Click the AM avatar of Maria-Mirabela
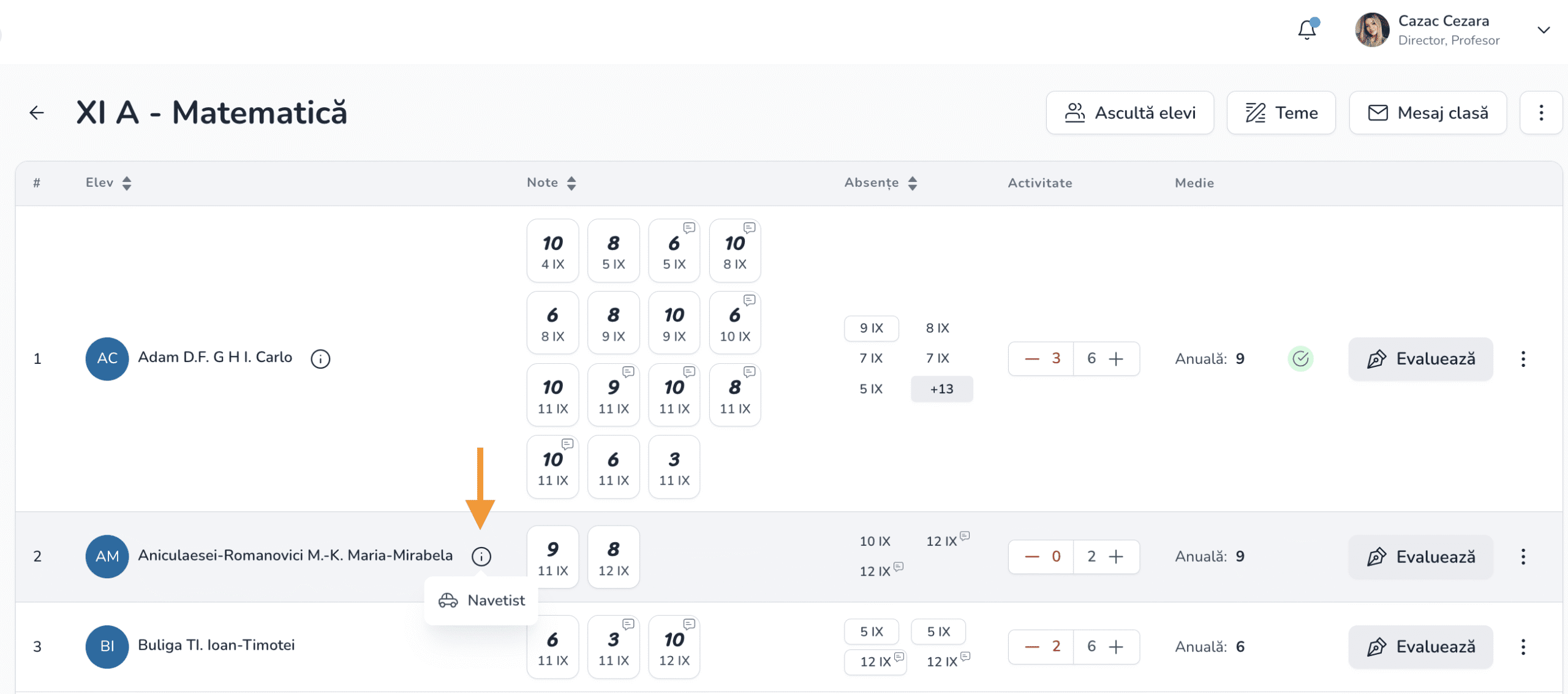 107,556
